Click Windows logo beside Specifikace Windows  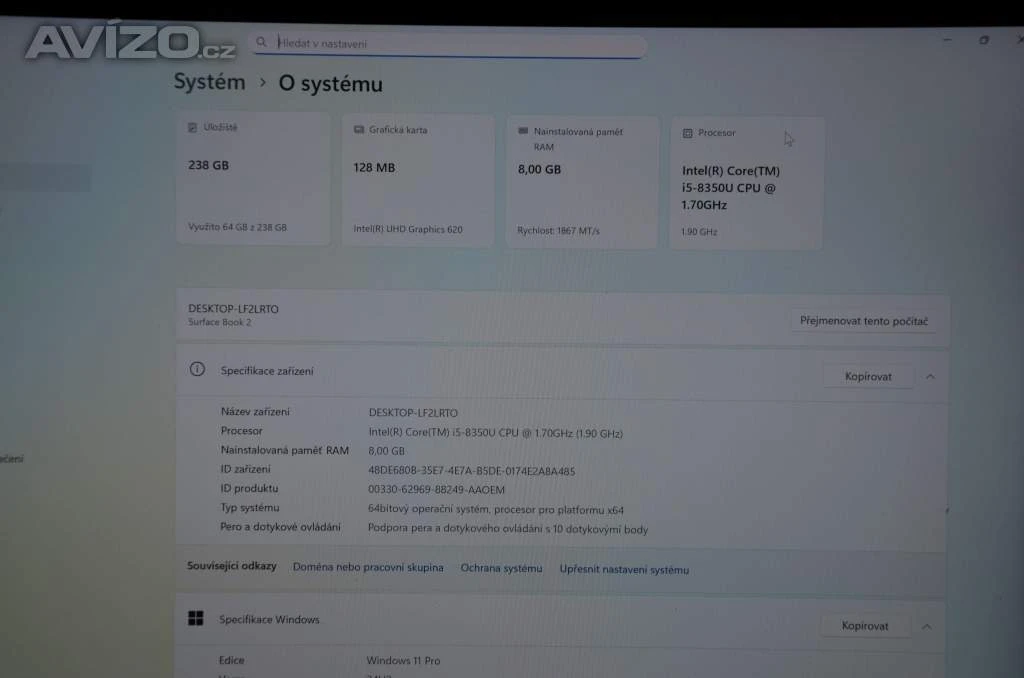click(196, 619)
